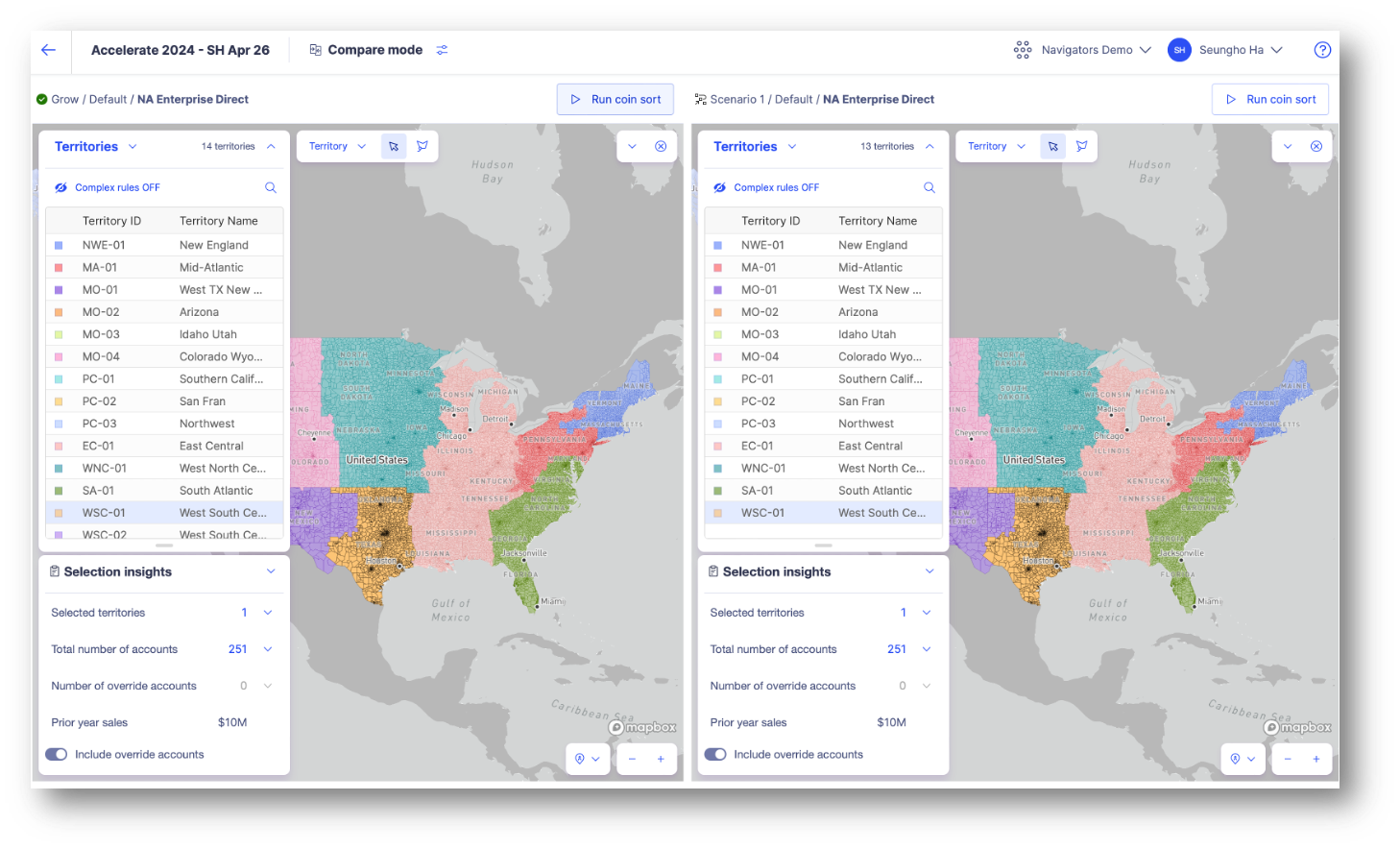Select San Fran row in right list
This screenshot has width=1400, height=849.
click(823, 401)
